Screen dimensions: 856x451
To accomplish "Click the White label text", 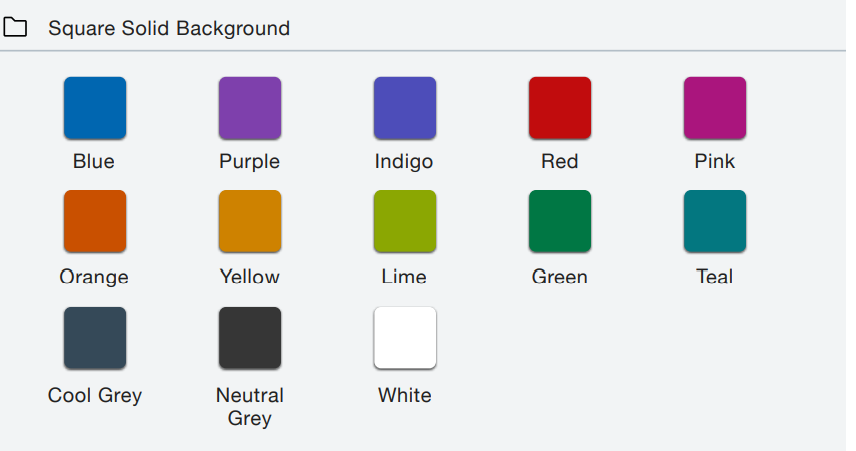I will (405, 395).
